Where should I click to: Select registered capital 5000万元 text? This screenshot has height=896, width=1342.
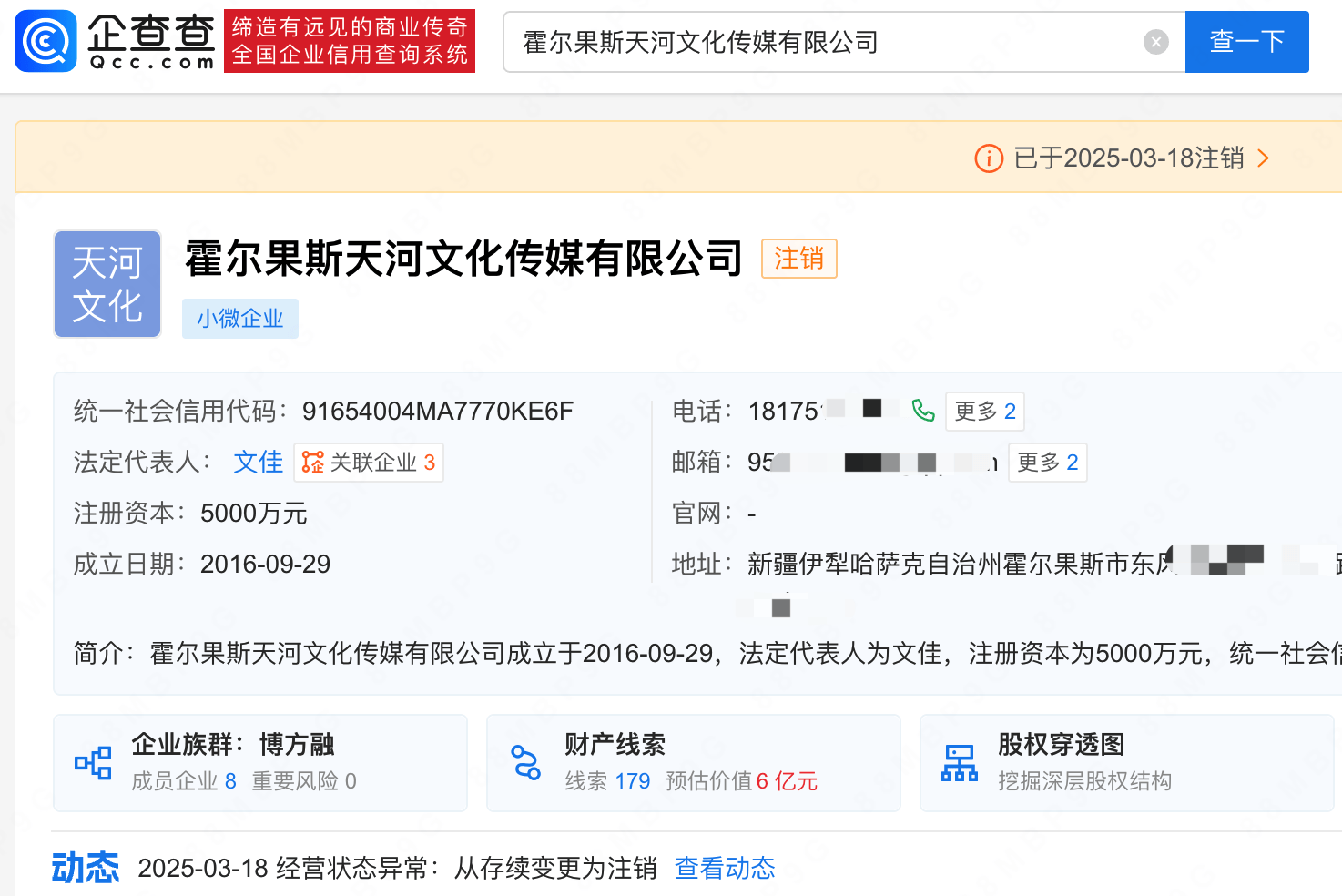tap(254, 514)
